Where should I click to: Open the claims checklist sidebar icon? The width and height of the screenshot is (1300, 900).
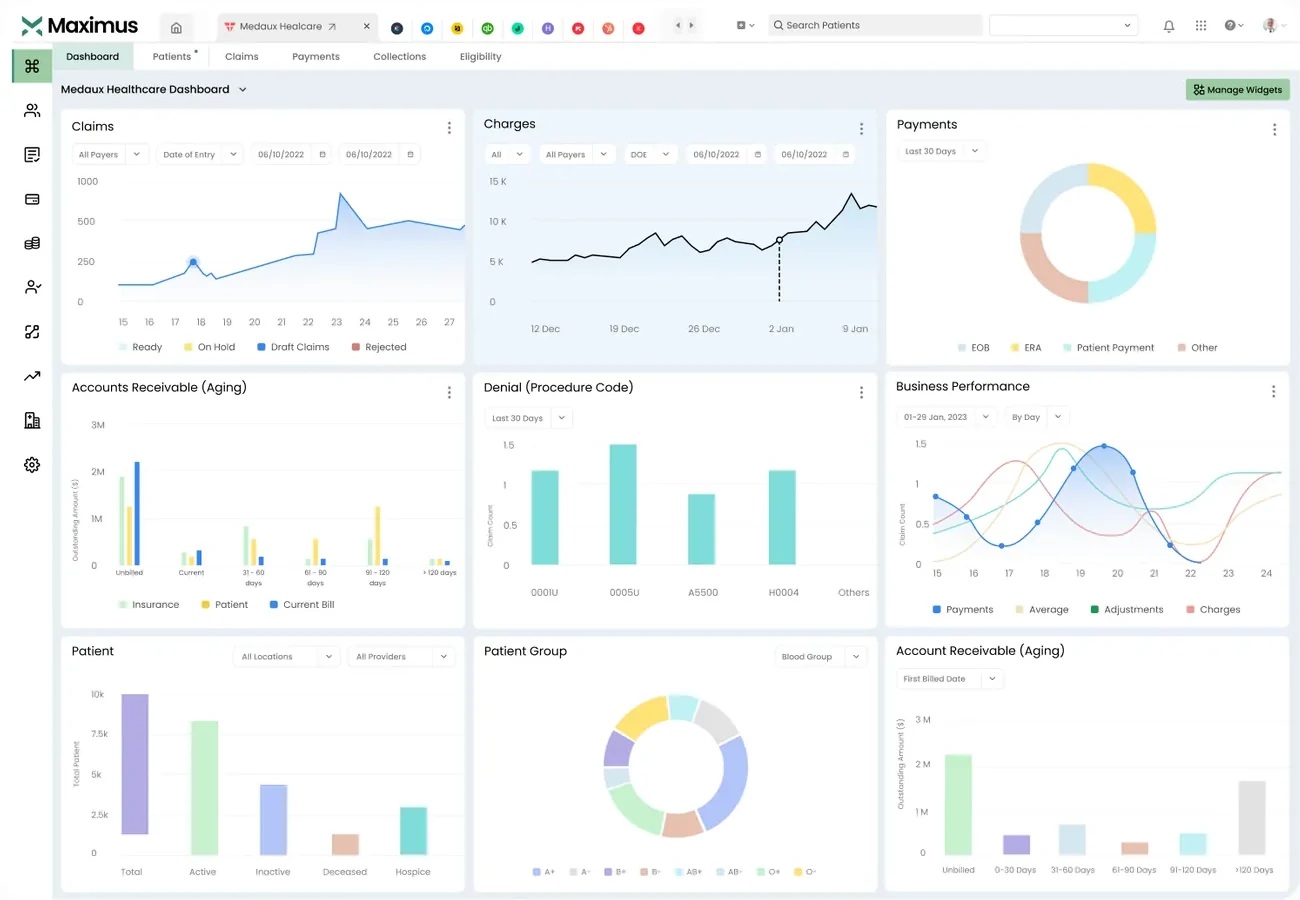[32, 155]
